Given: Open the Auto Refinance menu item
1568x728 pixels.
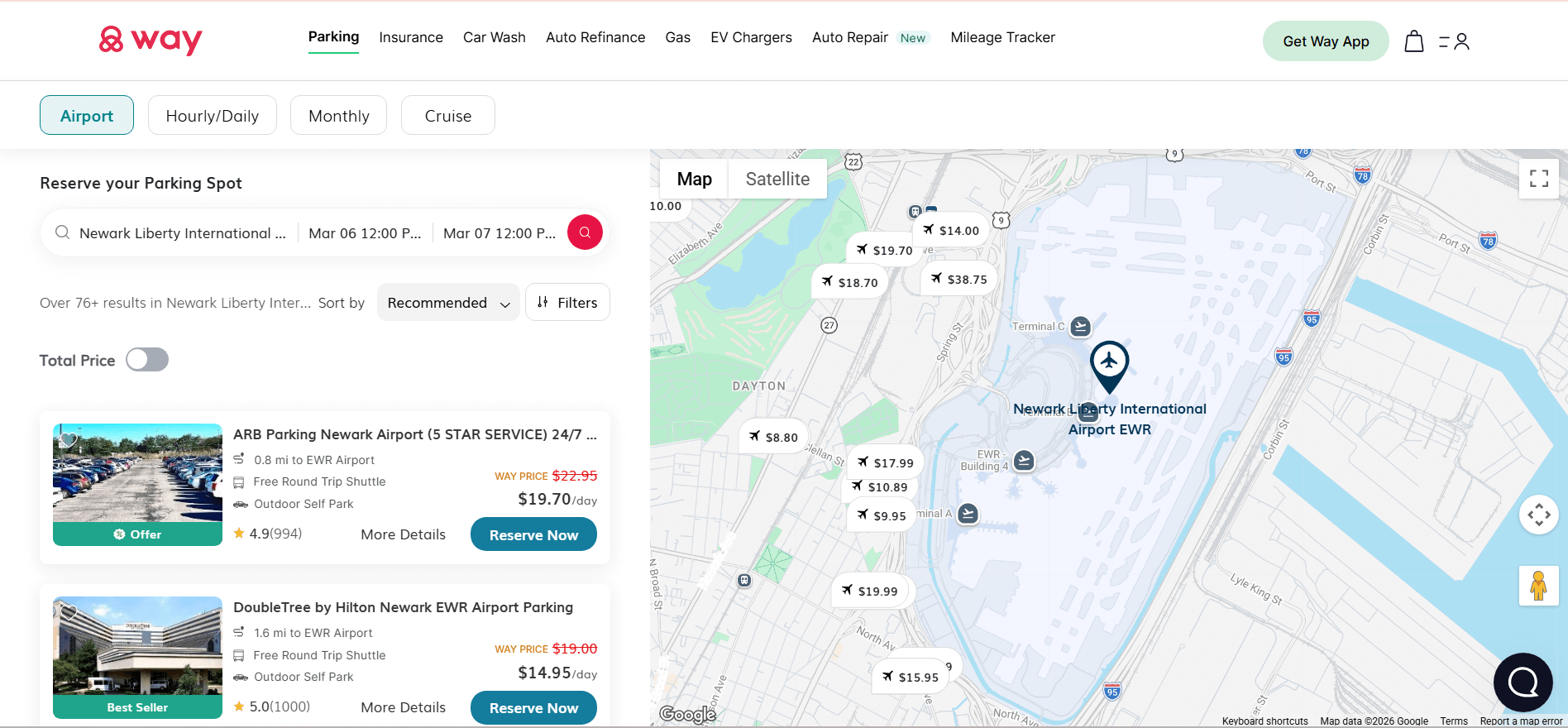Looking at the screenshot, I should (595, 37).
